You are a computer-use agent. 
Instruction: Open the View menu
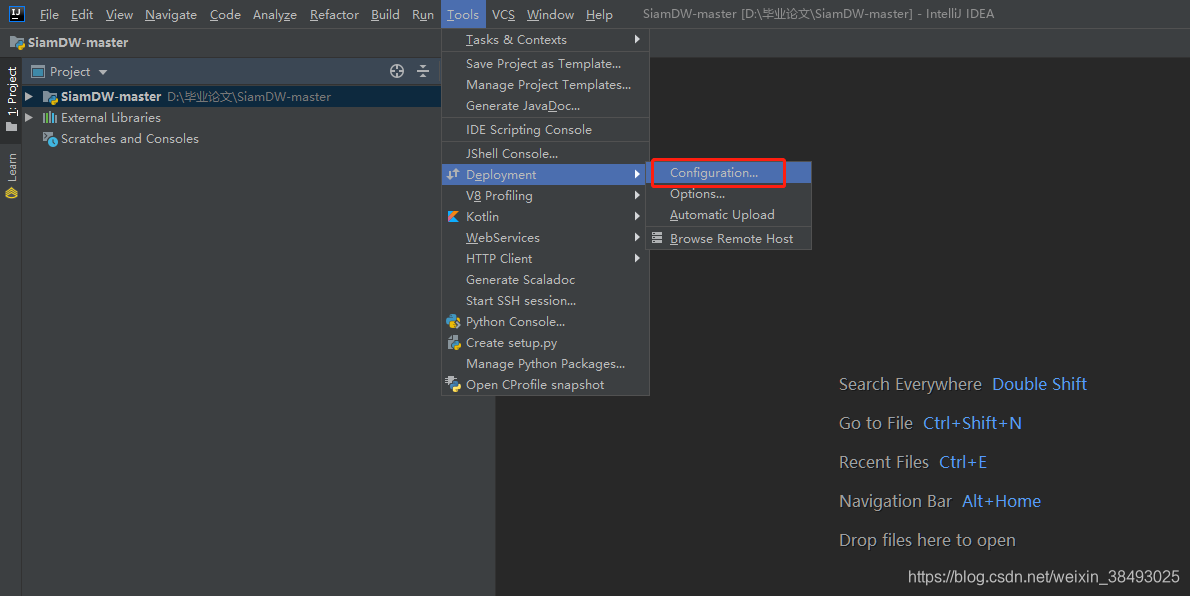tap(119, 14)
